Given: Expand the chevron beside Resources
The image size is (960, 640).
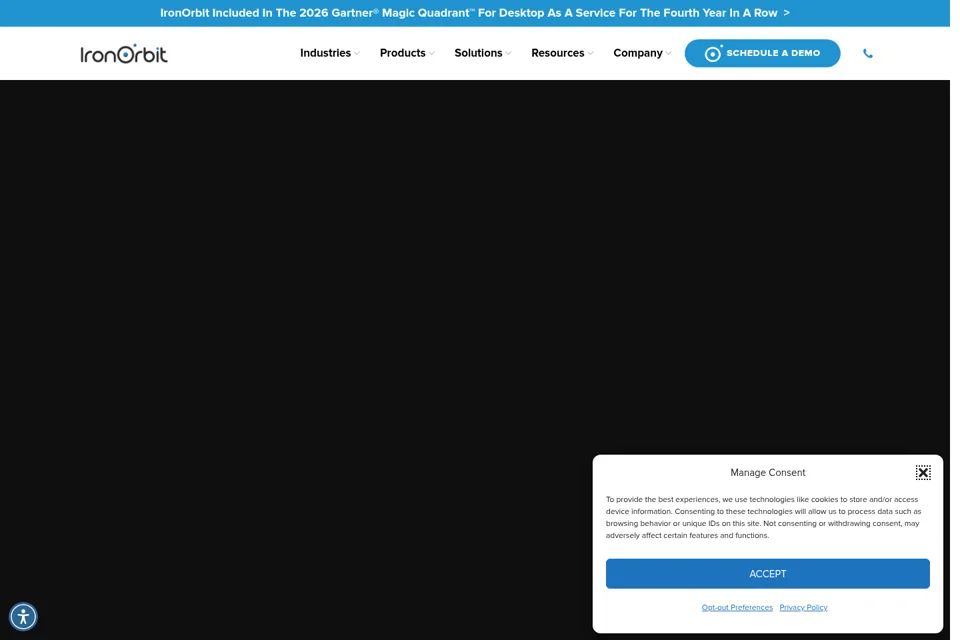Looking at the screenshot, I should [x=590, y=54].
